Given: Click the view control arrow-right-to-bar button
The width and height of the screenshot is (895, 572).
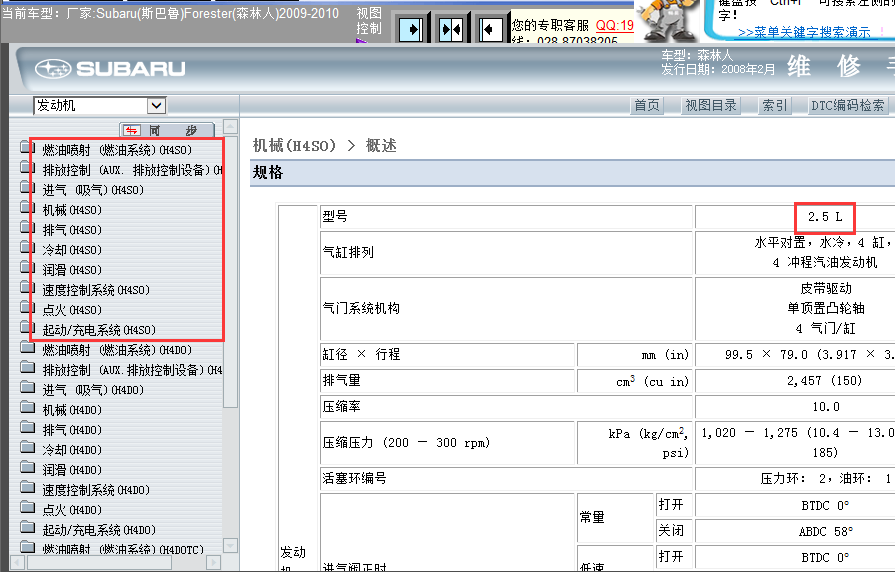Looking at the screenshot, I should coord(411,29).
